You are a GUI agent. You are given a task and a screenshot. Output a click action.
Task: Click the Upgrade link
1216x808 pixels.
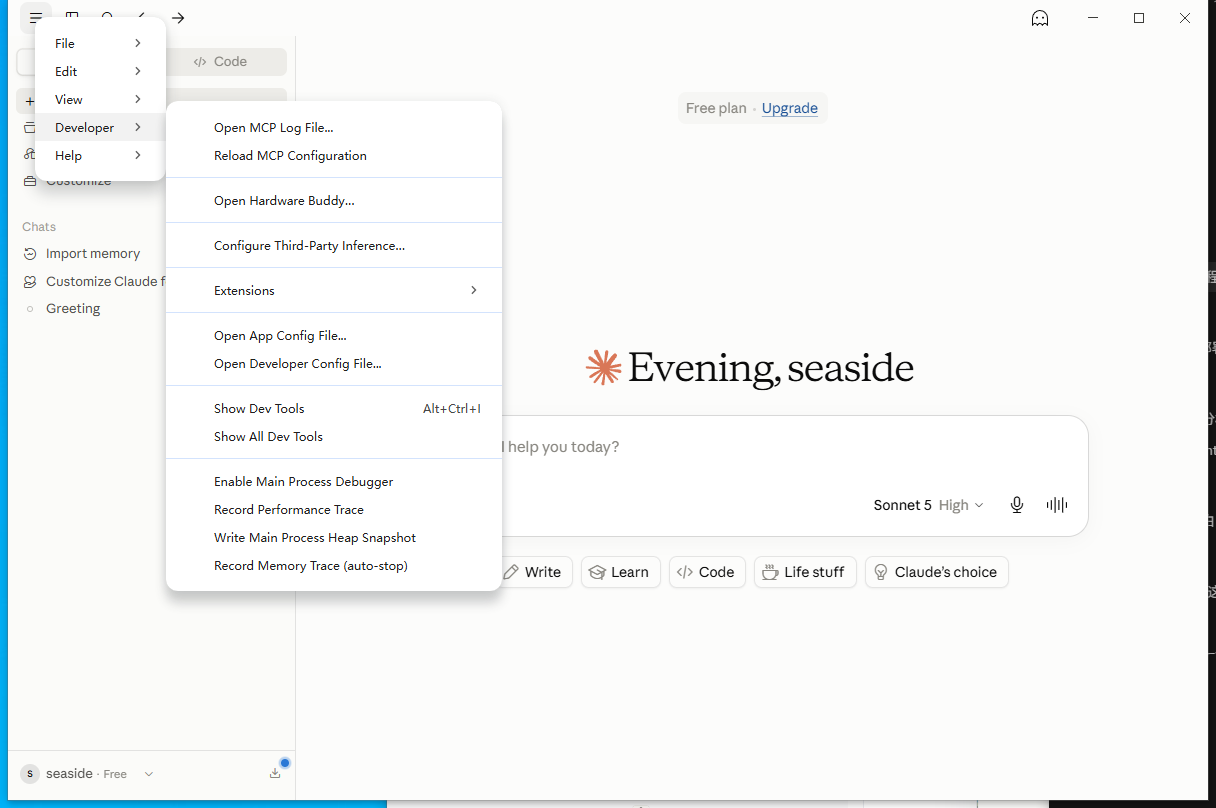point(790,108)
